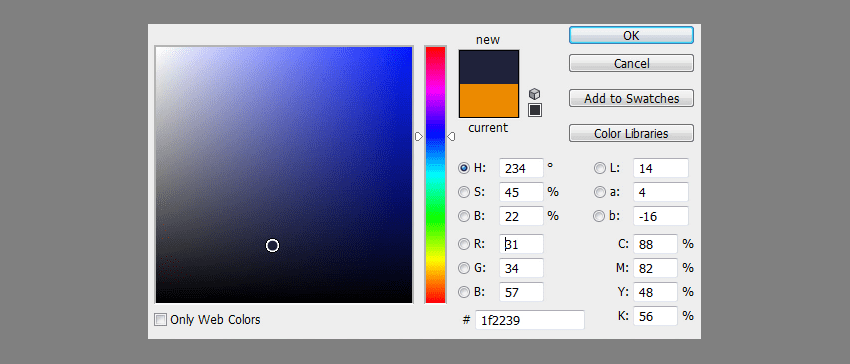This screenshot has width=850, height=364.
Task: Click the S field showing 45
Action: pyautogui.click(x=521, y=192)
